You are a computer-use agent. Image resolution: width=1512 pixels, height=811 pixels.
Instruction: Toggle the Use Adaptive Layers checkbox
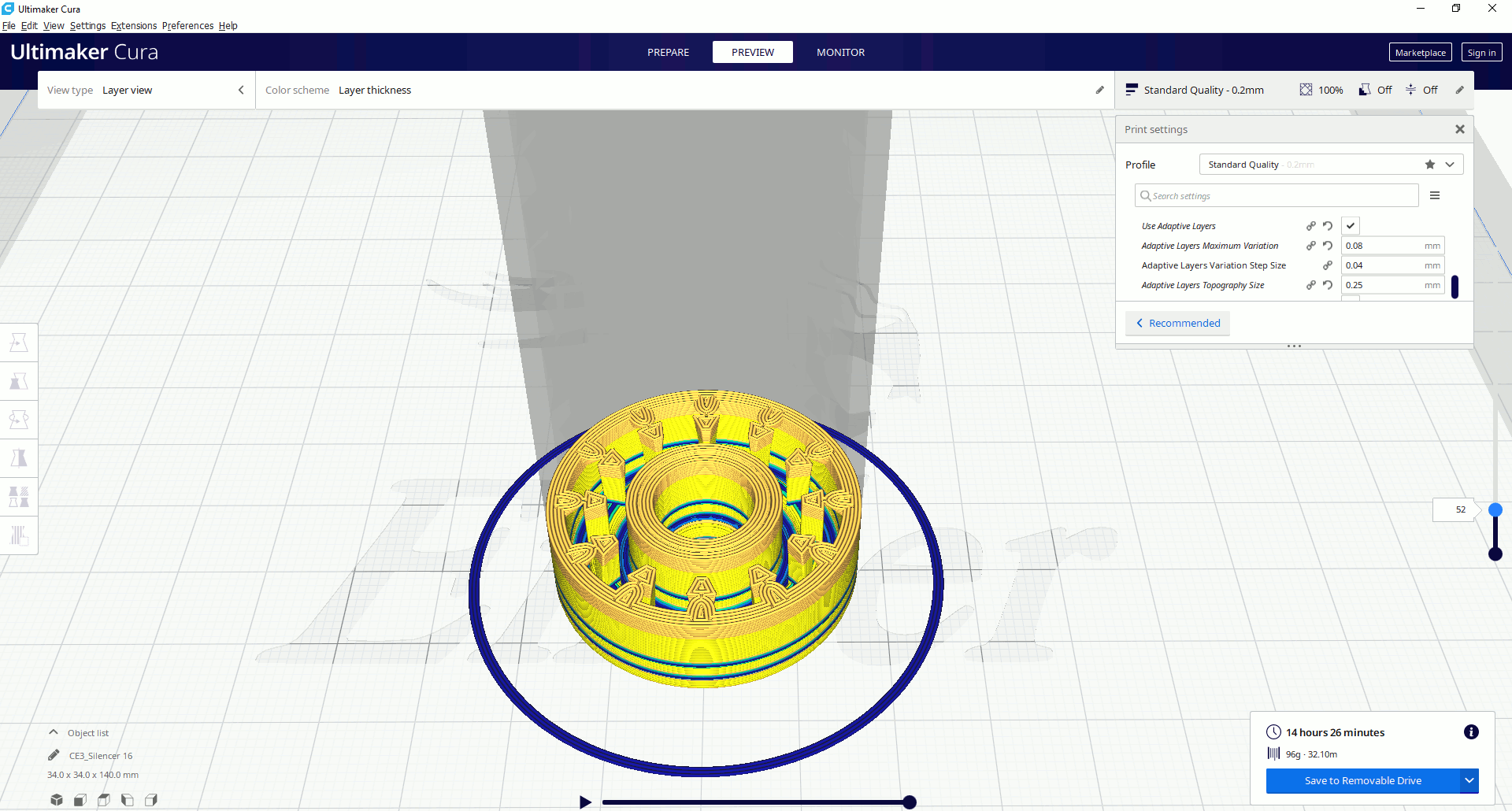pos(1351,226)
